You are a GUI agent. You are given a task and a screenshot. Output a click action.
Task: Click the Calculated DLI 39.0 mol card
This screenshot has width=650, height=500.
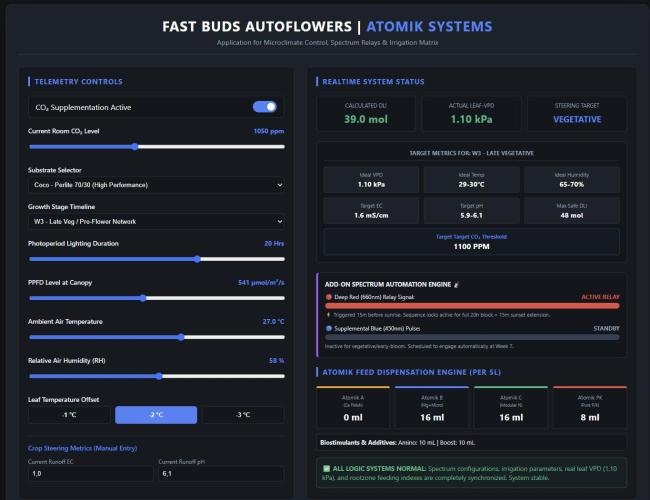point(366,114)
